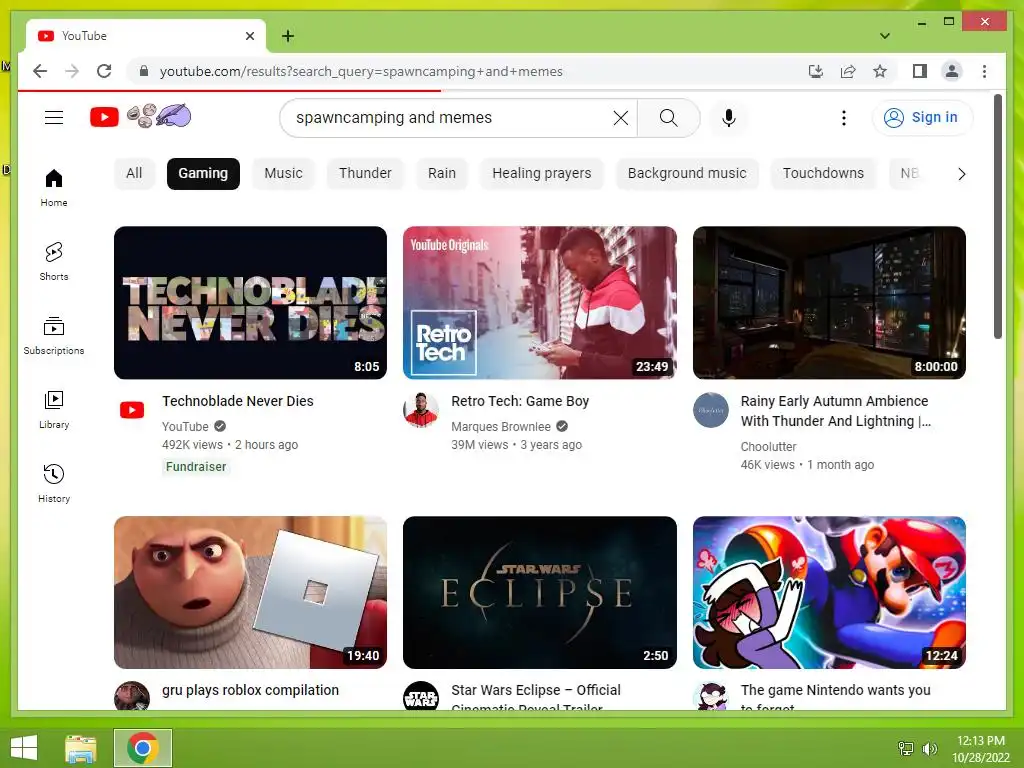Image resolution: width=1024 pixels, height=768 pixels.
Task: Open Shorts in sidebar
Action: point(54,262)
